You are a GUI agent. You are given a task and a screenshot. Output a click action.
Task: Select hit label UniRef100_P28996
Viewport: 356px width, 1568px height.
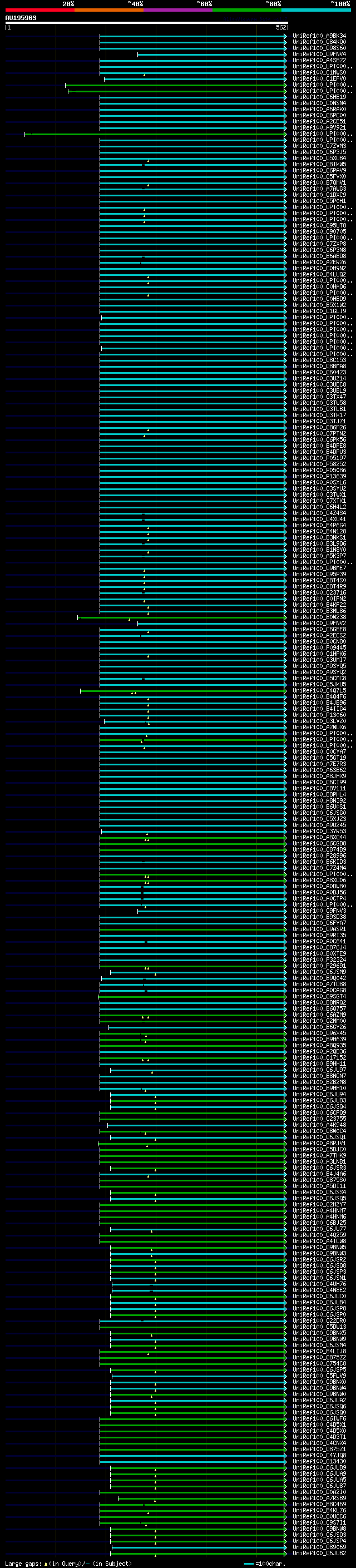(x=319, y=856)
